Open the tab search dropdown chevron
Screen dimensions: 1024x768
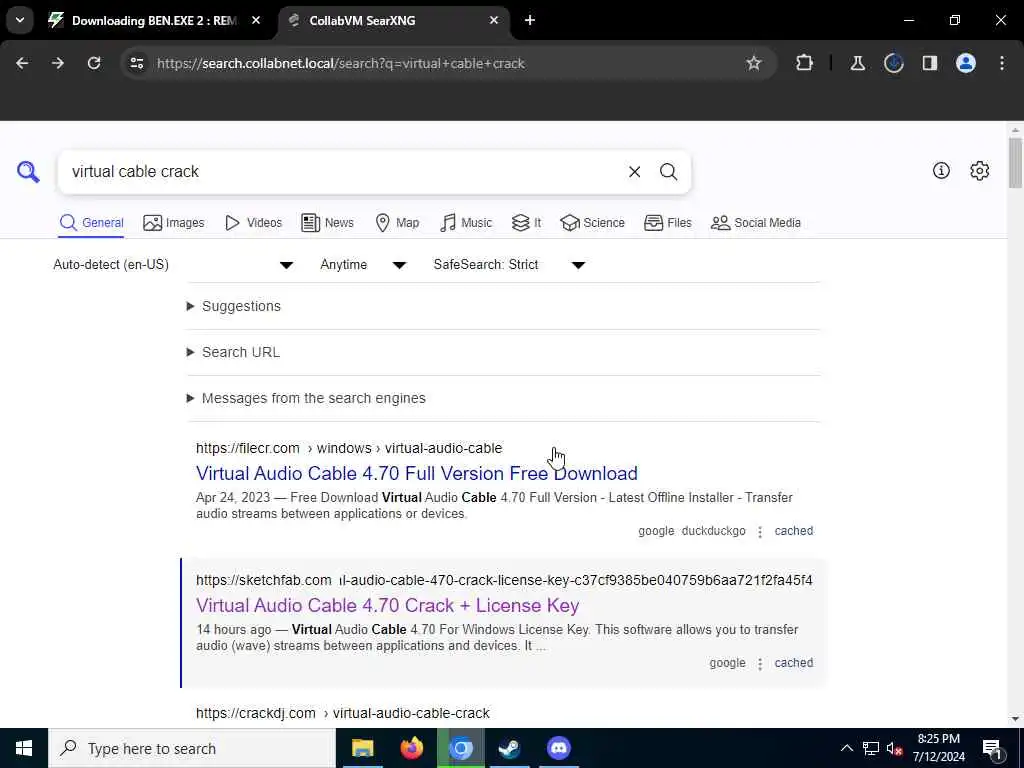coord(20,20)
